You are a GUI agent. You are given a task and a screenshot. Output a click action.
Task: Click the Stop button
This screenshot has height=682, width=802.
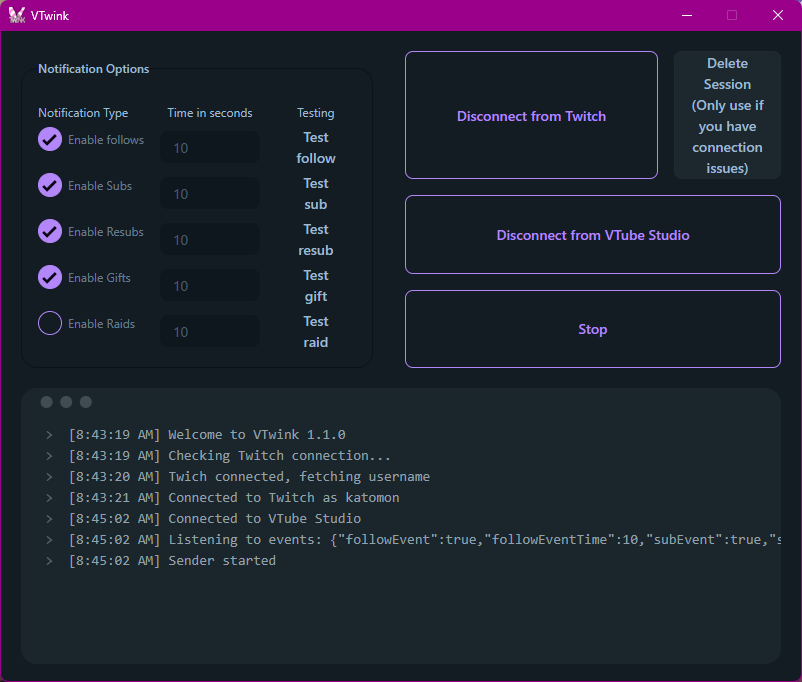pos(592,329)
